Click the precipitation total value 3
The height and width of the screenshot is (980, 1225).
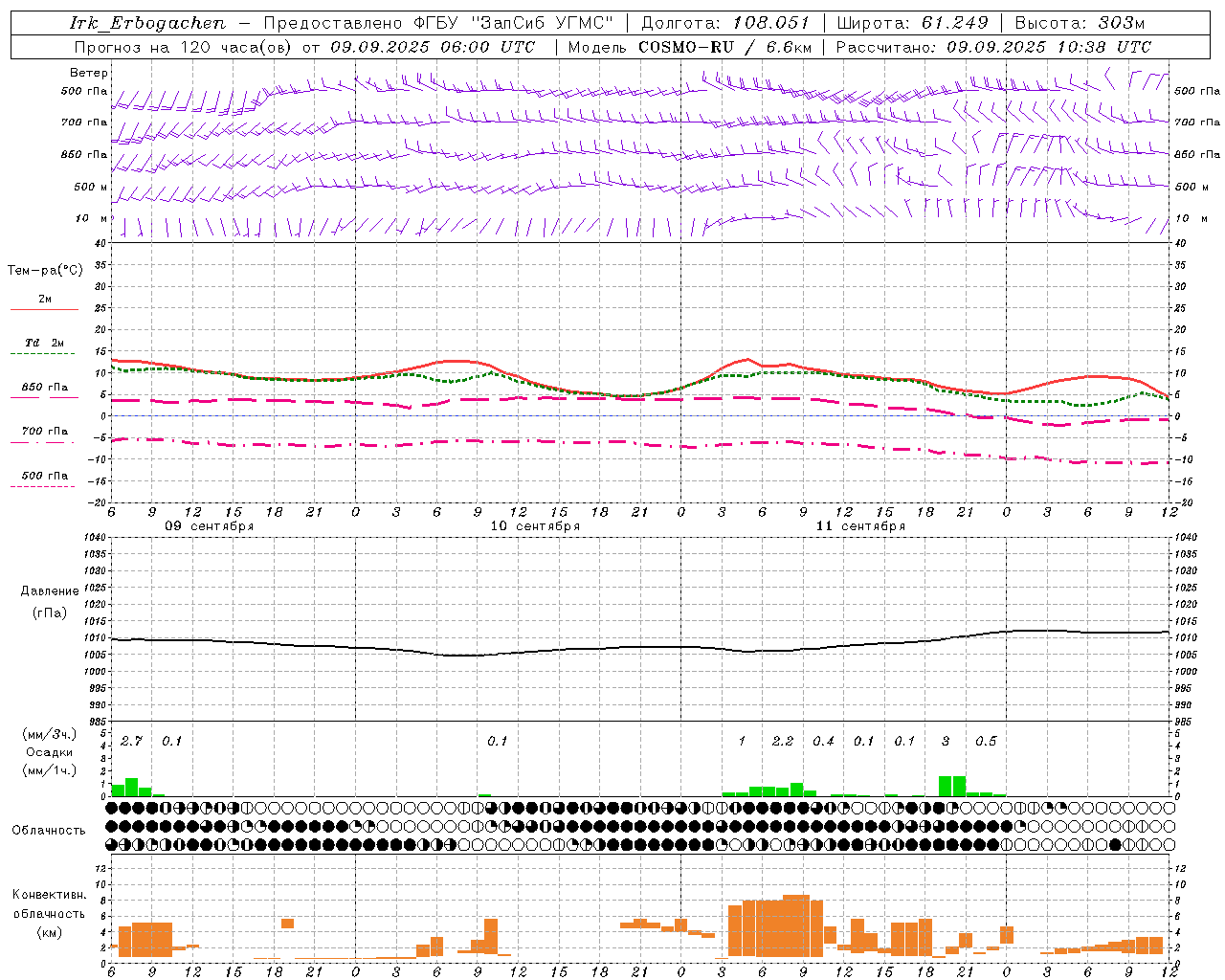pos(946,741)
